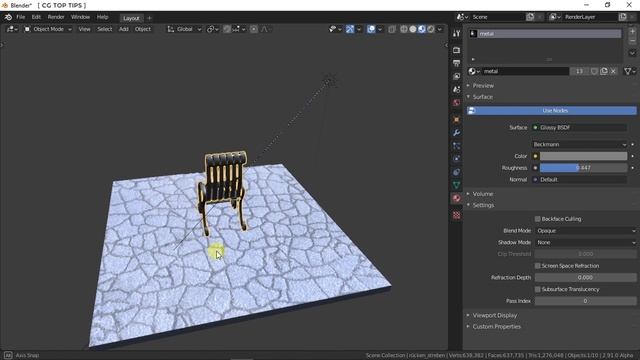This screenshot has width=640, height=360.
Task: Toggle viewport gizmos display
Action: tap(350, 29)
